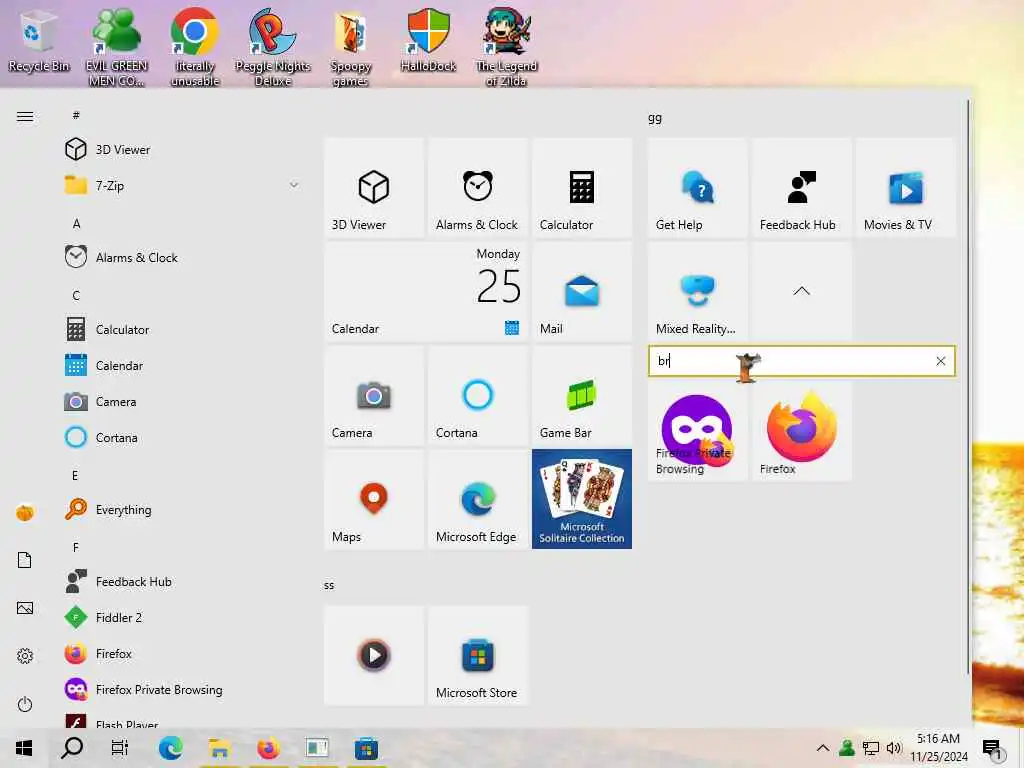The height and width of the screenshot is (768, 1024).
Task: Click the folder name input field
Action: point(801,361)
